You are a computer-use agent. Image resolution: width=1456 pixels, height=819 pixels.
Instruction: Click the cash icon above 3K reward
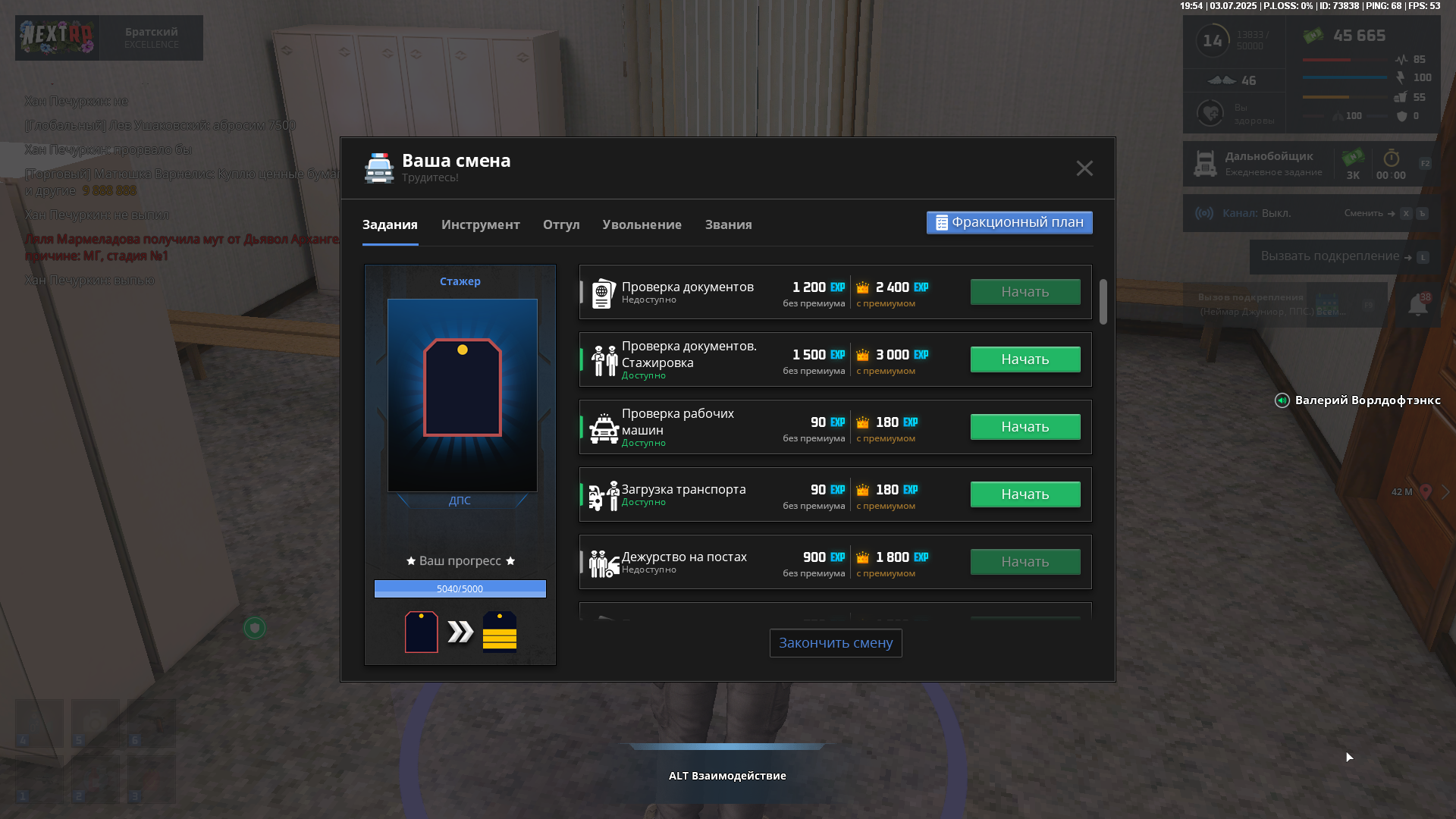(x=1353, y=157)
